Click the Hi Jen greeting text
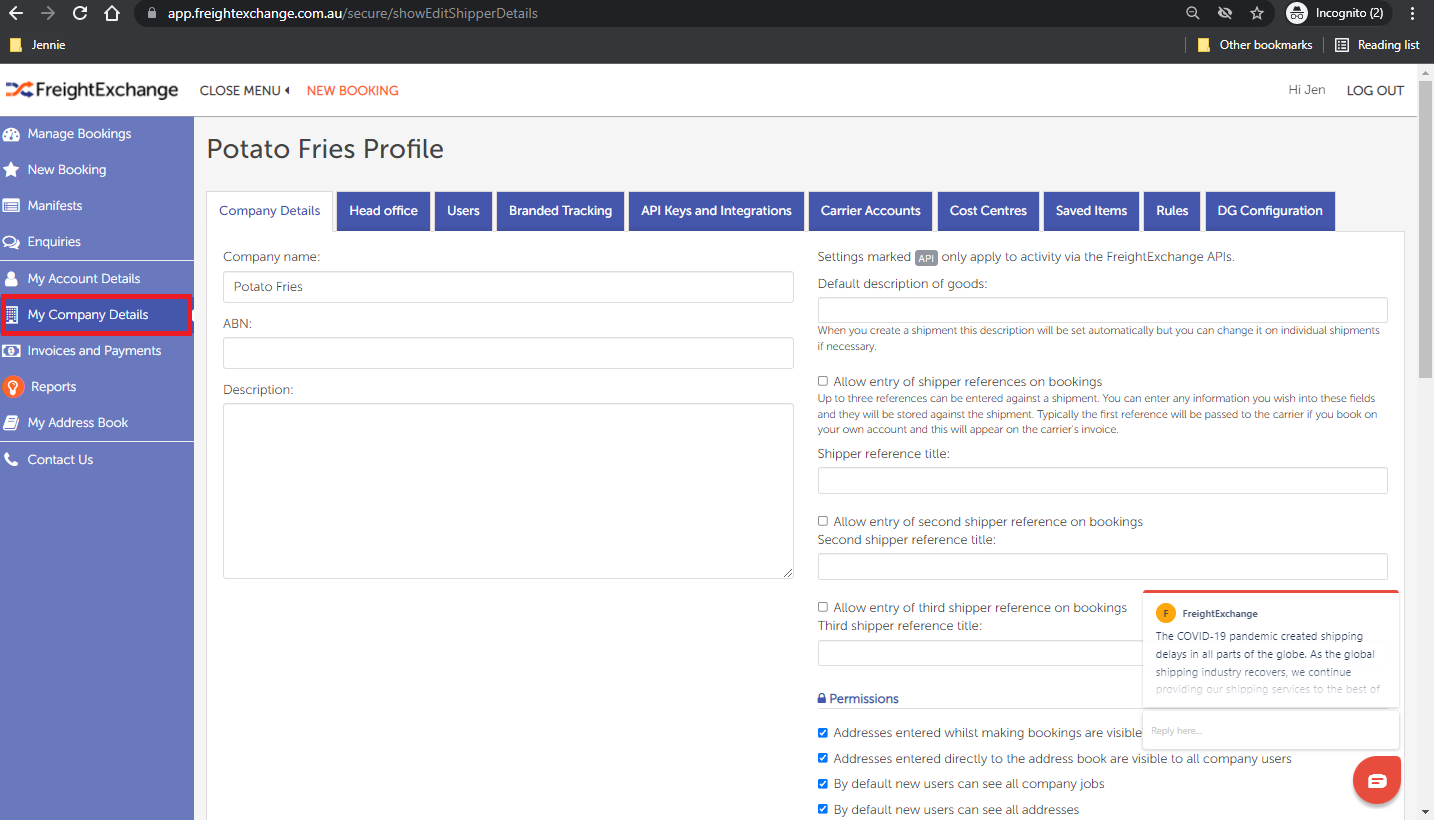Screen dimensions: 1434x820 (x=1307, y=90)
